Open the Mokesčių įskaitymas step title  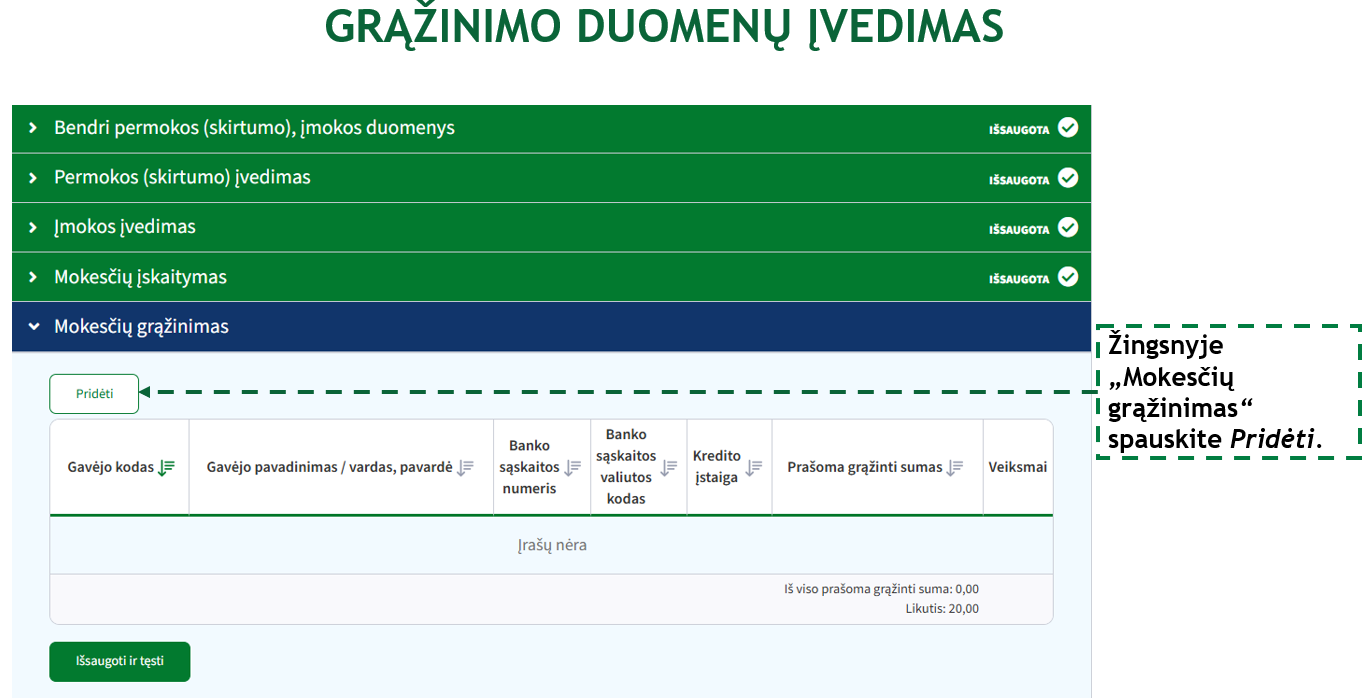[140, 277]
